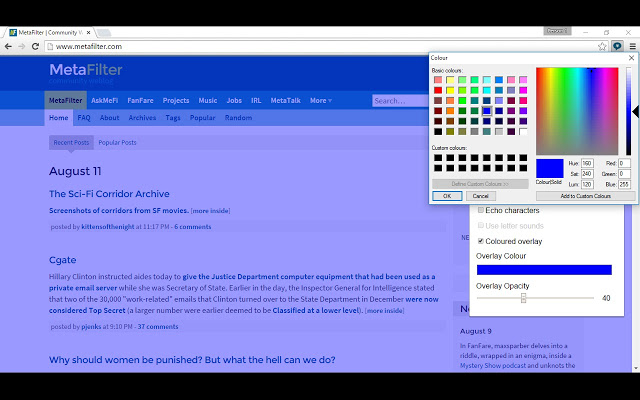Bookmark page with the star icon

[602, 47]
